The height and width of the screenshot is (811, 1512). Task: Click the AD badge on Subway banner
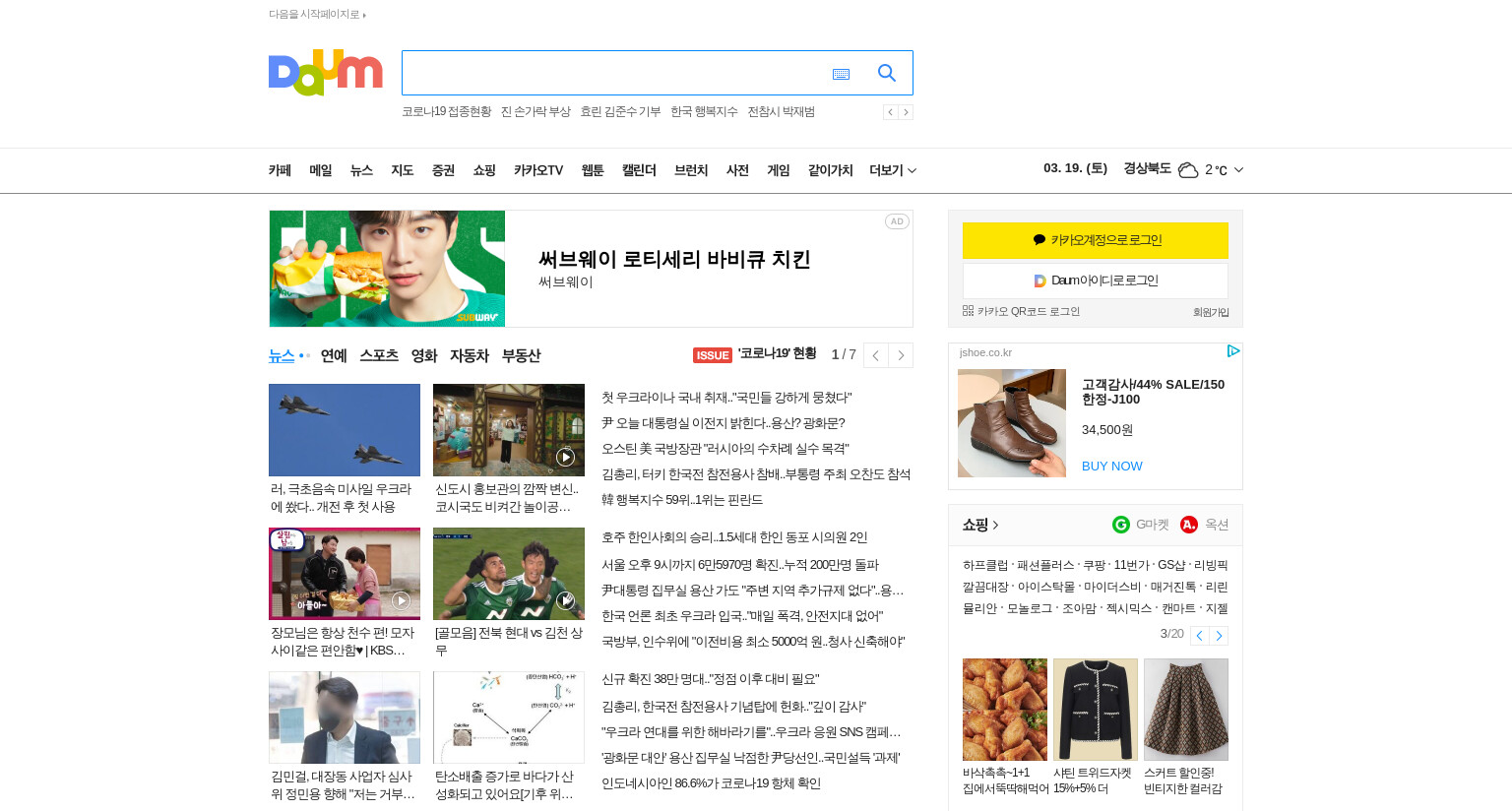tap(897, 221)
